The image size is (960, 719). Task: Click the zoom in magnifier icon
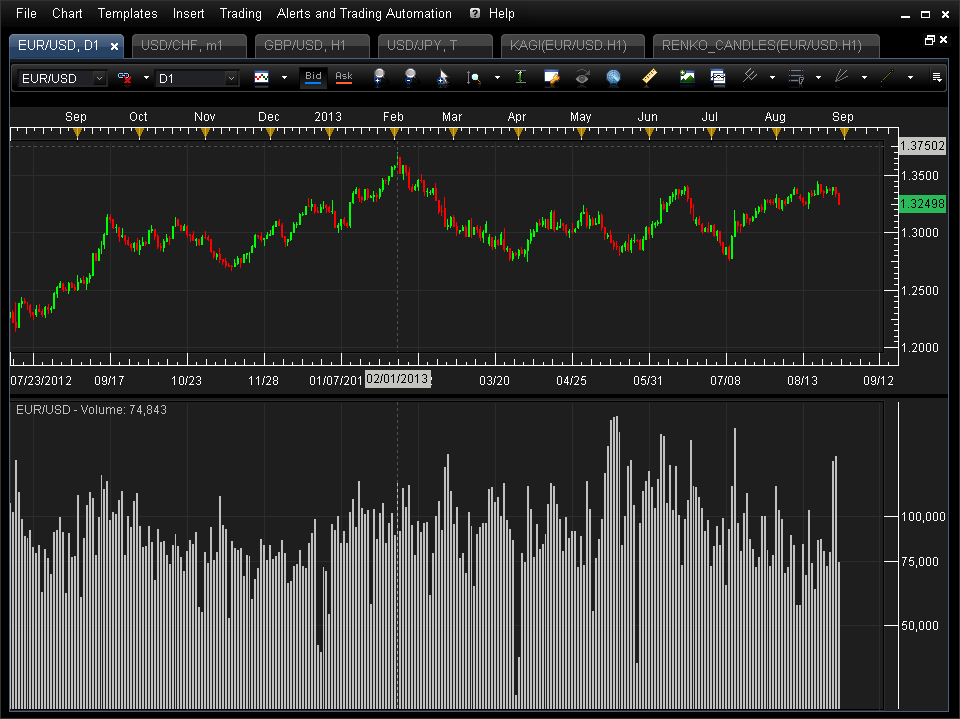coord(380,77)
